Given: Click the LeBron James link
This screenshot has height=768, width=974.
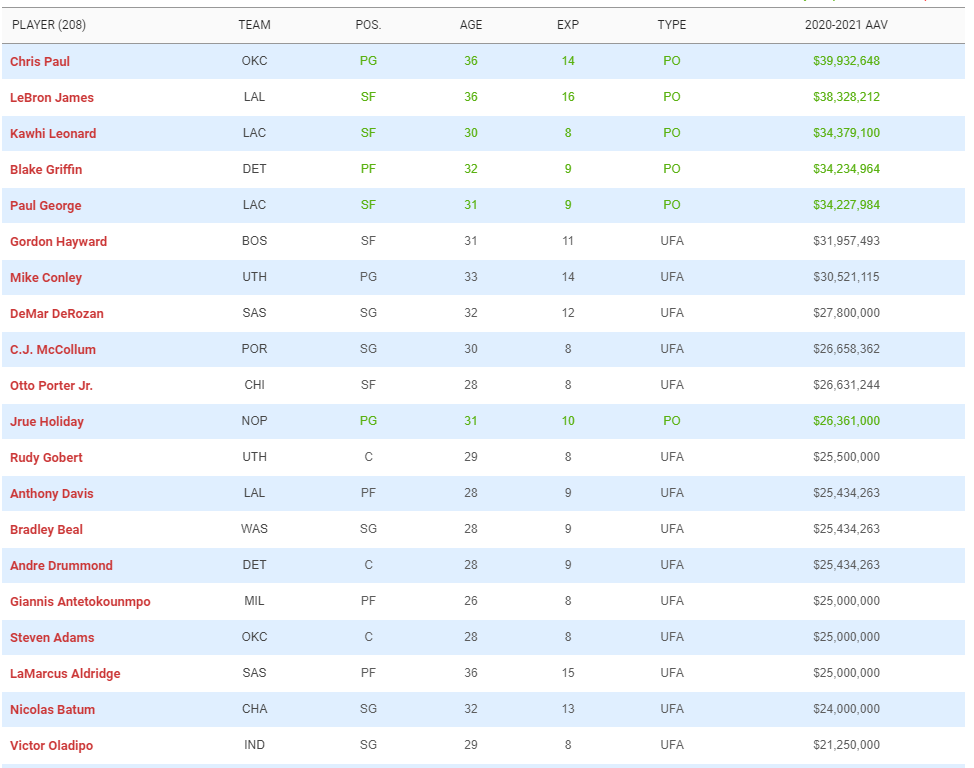Looking at the screenshot, I should pos(52,98).
